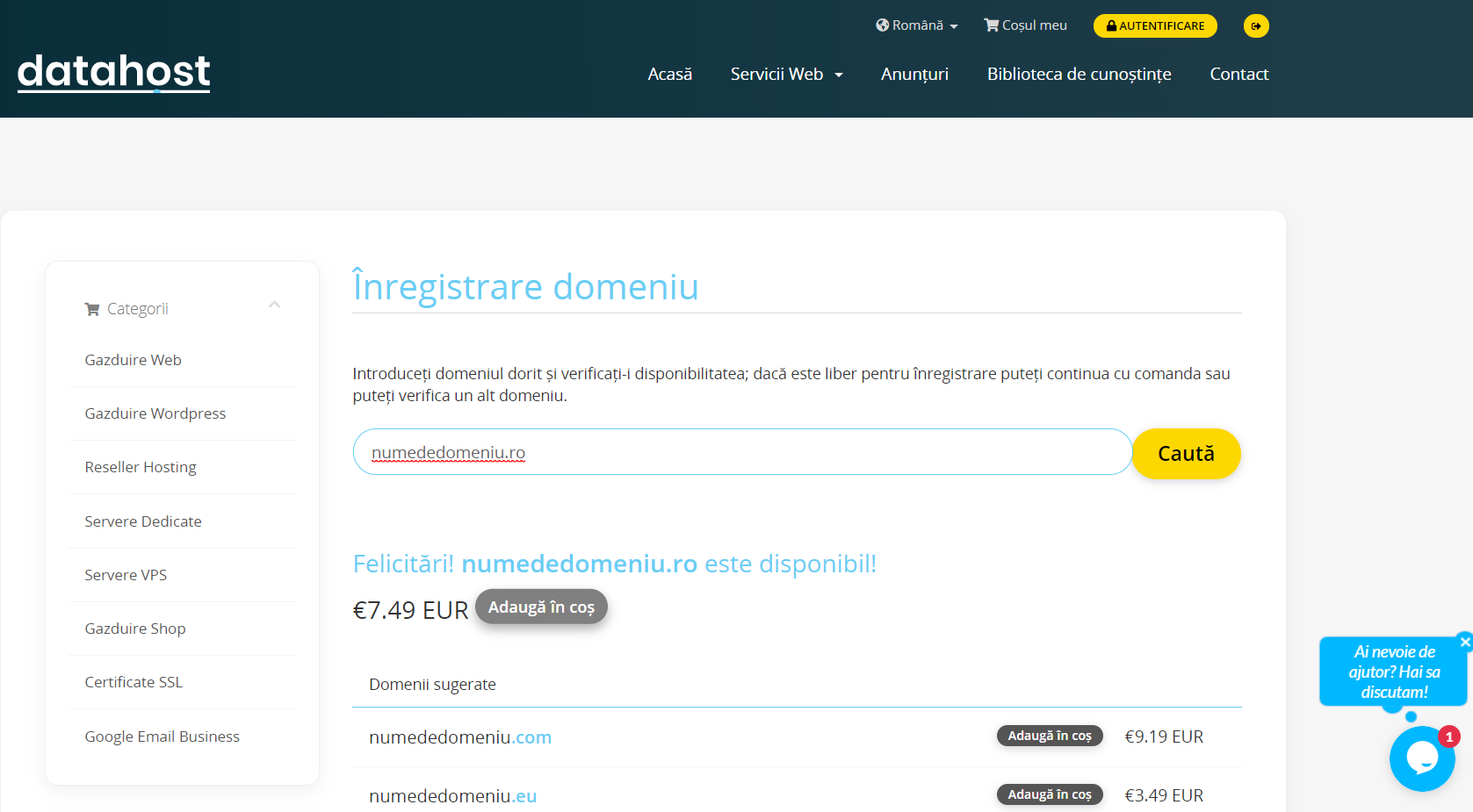The width and height of the screenshot is (1473, 812).
Task: Go to Acasă page
Action: click(670, 74)
